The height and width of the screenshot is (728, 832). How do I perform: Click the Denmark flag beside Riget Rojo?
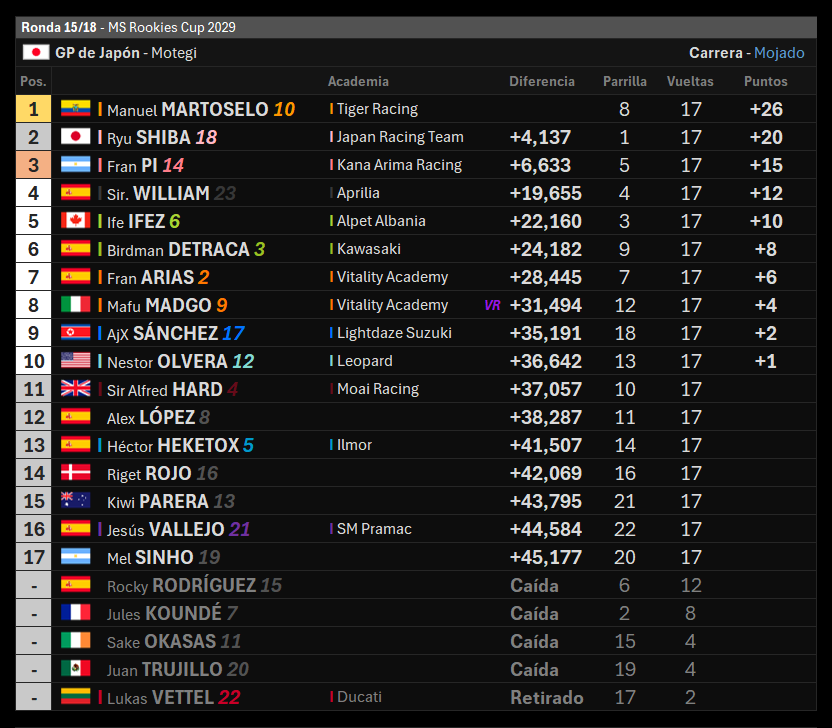coord(75,472)
